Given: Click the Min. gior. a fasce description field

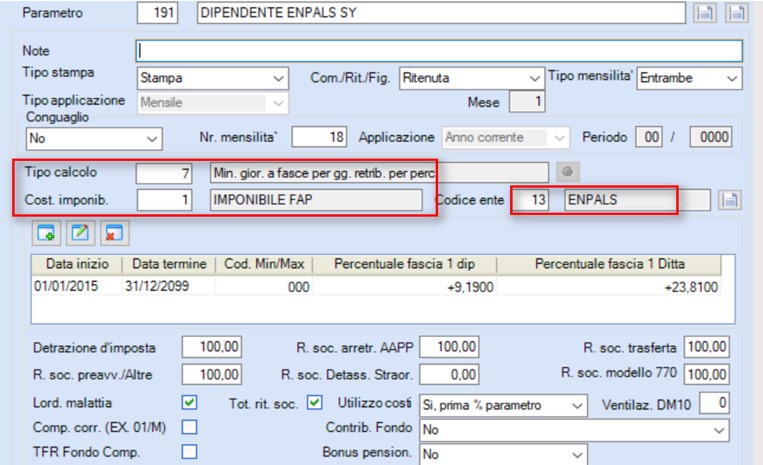Looking at the screenshot, I should coord(379,173).
